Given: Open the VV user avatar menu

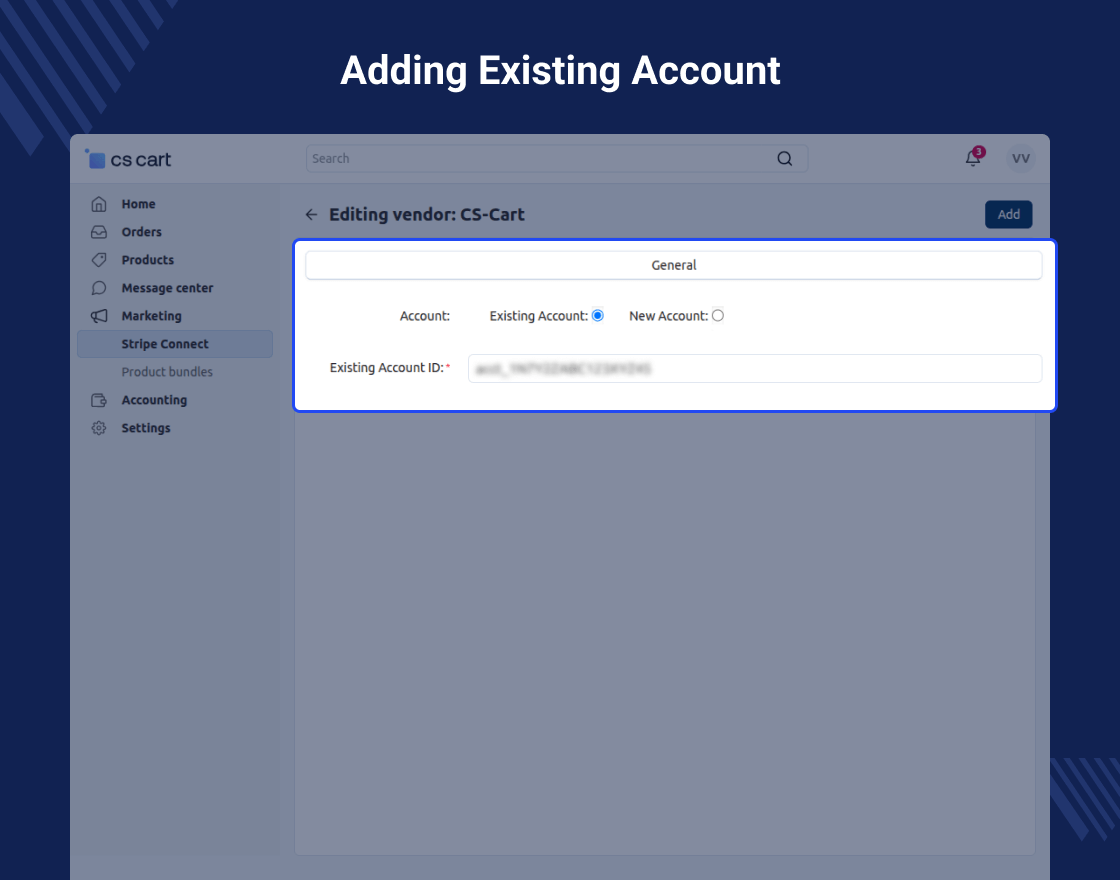Looking at the screenshot, I should (x=1020, y=158).
